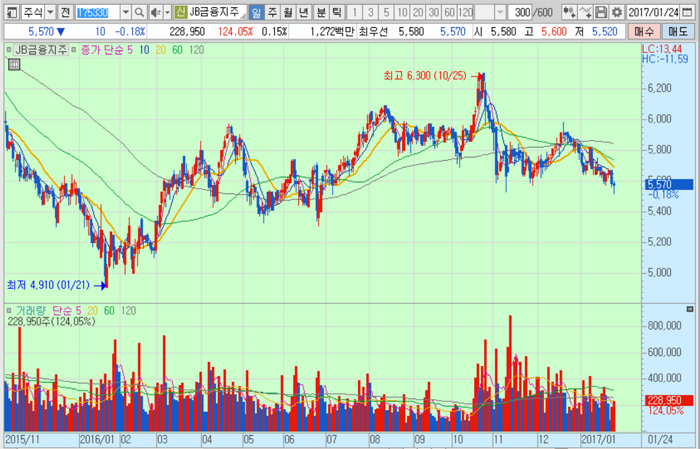Viewport: 700px width, 449px height.
Task: Click the save chart floppy disk icon
Action: click(x=603, y=12)
